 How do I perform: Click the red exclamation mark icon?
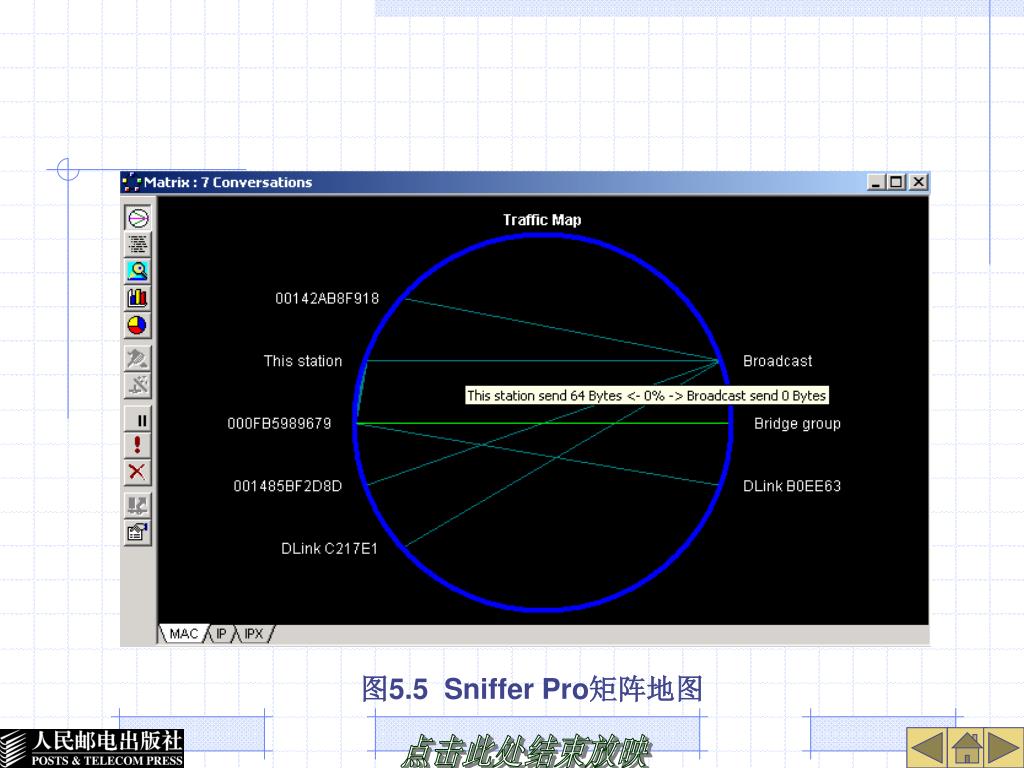click(138, 445)
